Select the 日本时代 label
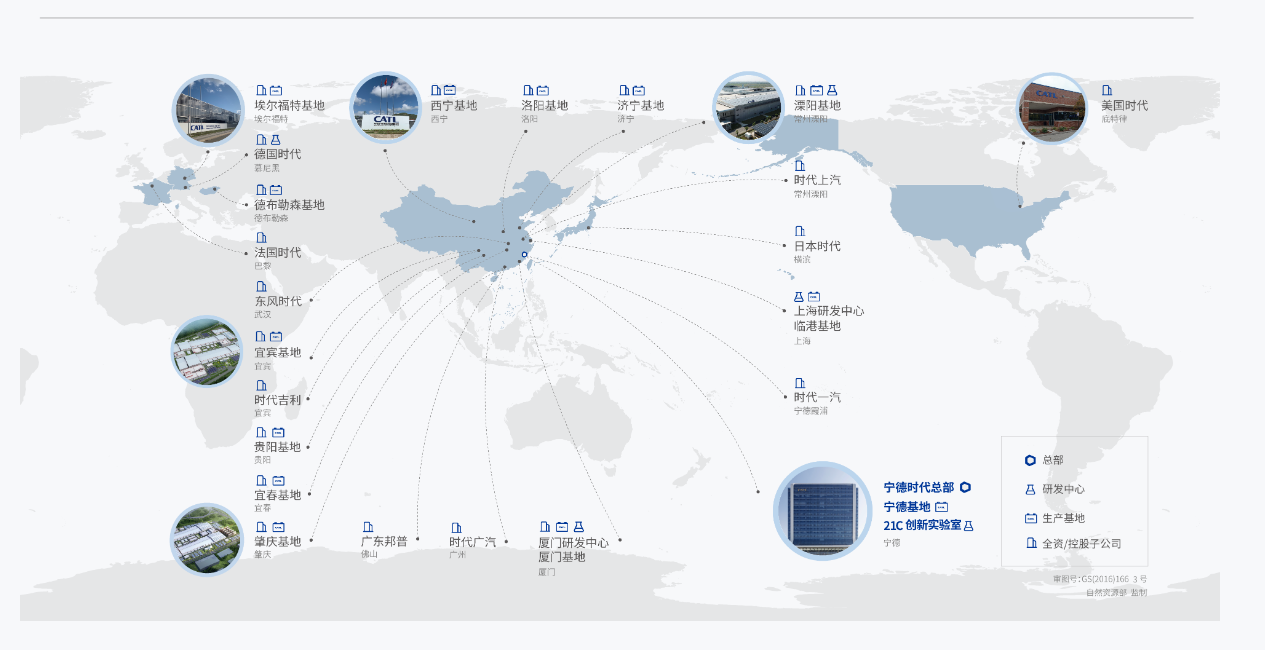 [817, 246]
